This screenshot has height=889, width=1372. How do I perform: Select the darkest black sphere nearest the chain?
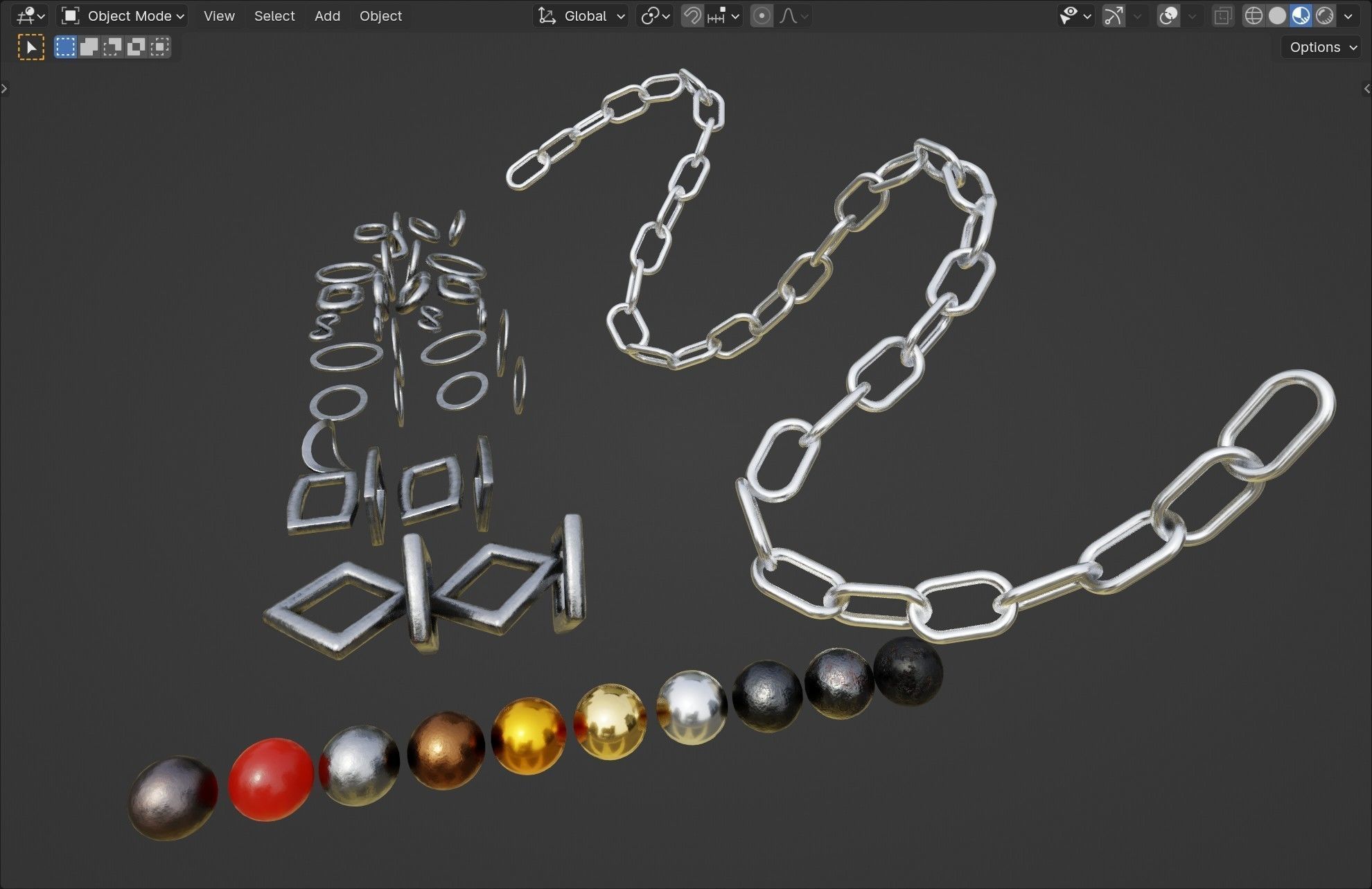click(908, 671)
